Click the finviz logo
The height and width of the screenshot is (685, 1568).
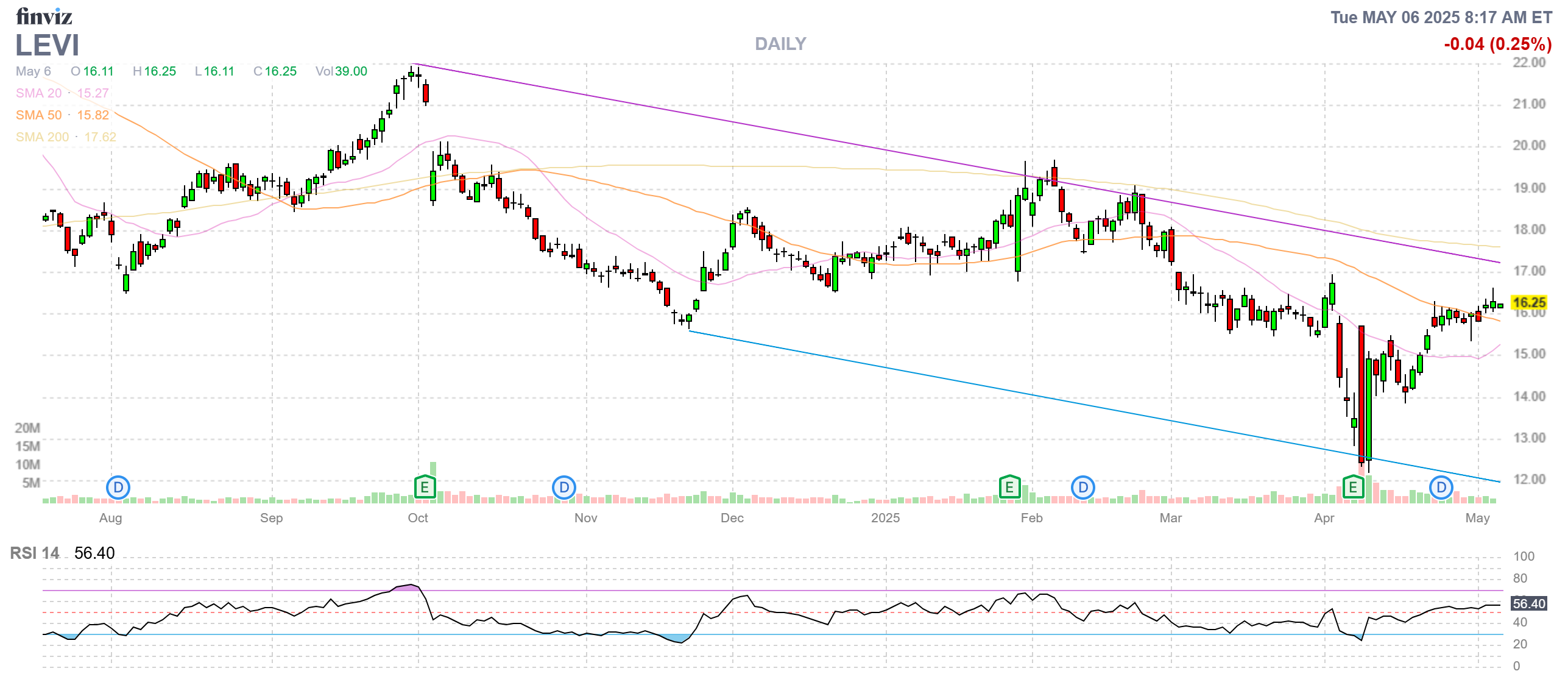[x=44, y=16]
